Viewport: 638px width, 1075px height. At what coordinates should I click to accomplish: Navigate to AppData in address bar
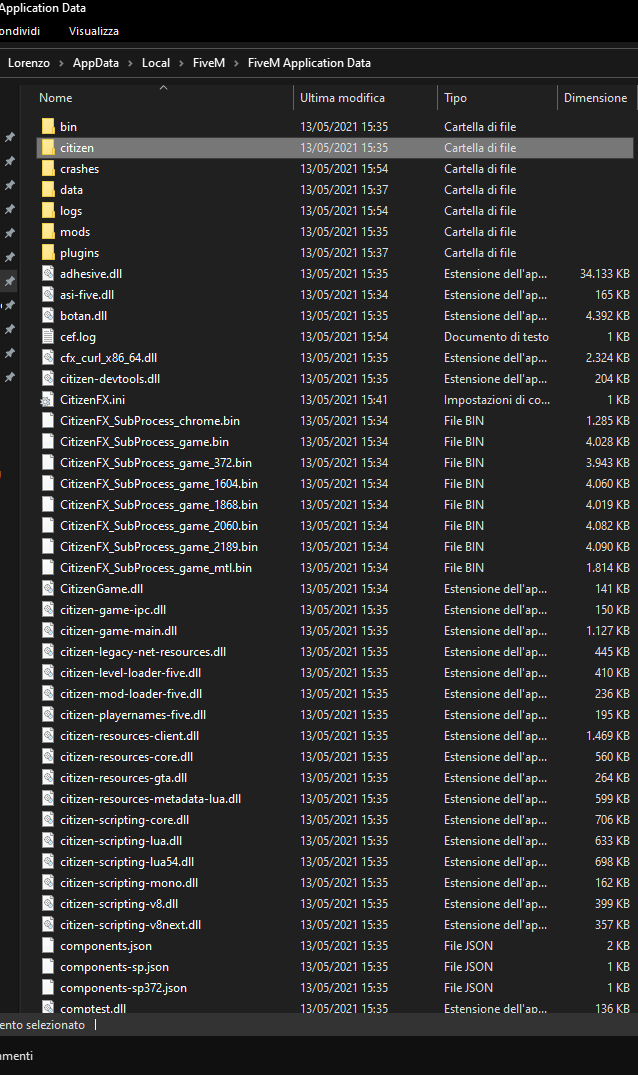point(95,62)
